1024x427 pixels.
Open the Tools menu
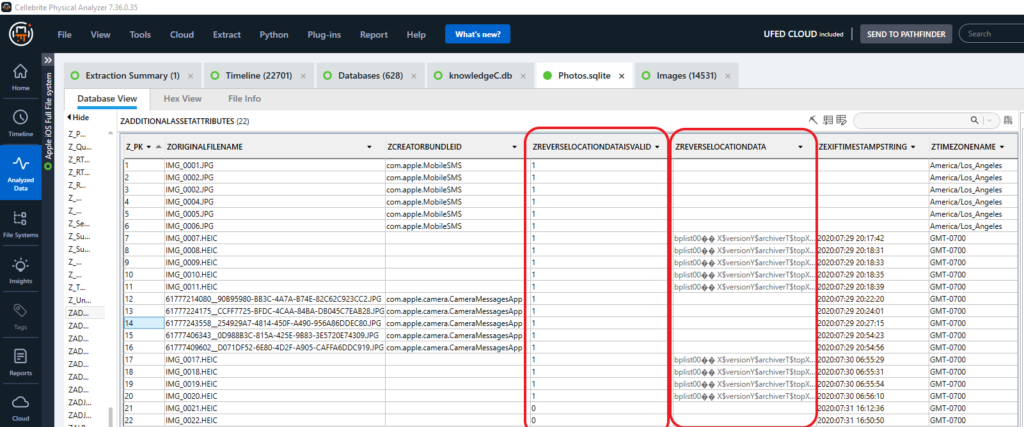pyautogui.click(x=140, y=35)
